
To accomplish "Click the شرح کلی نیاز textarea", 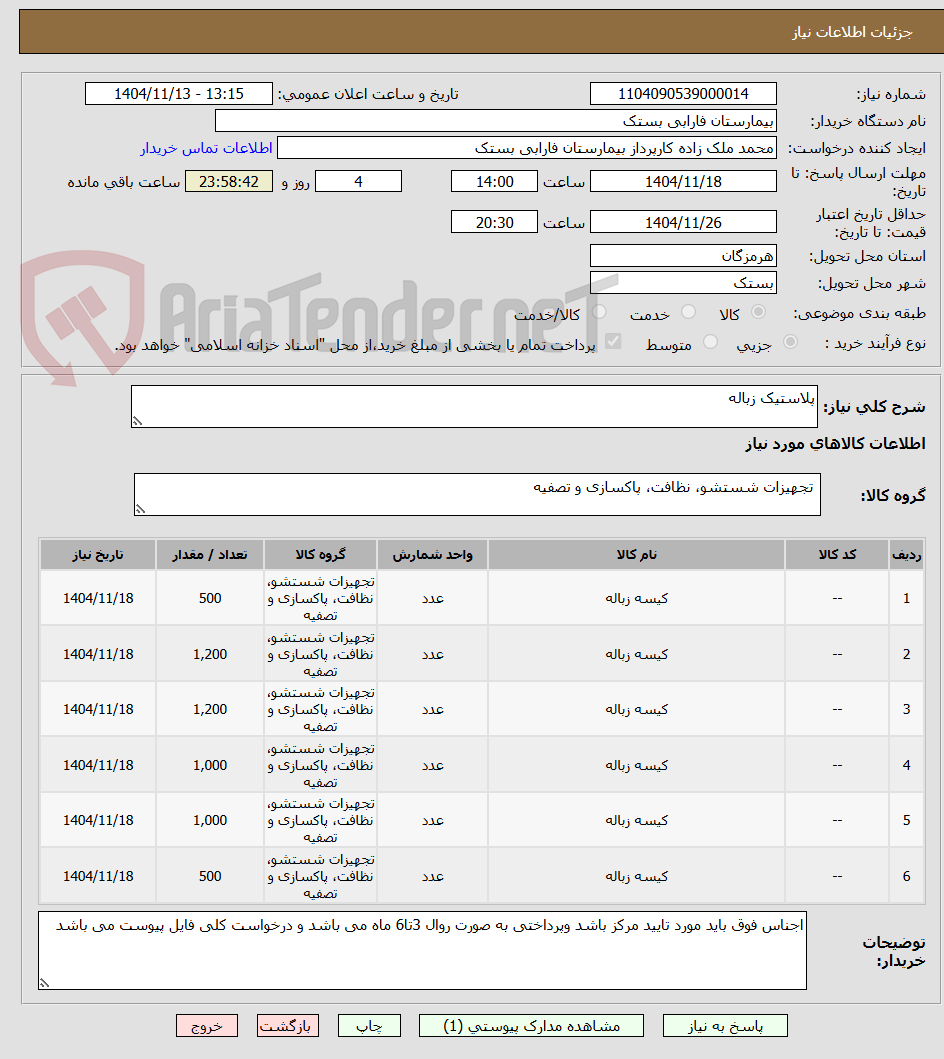I will pos(474,407).
